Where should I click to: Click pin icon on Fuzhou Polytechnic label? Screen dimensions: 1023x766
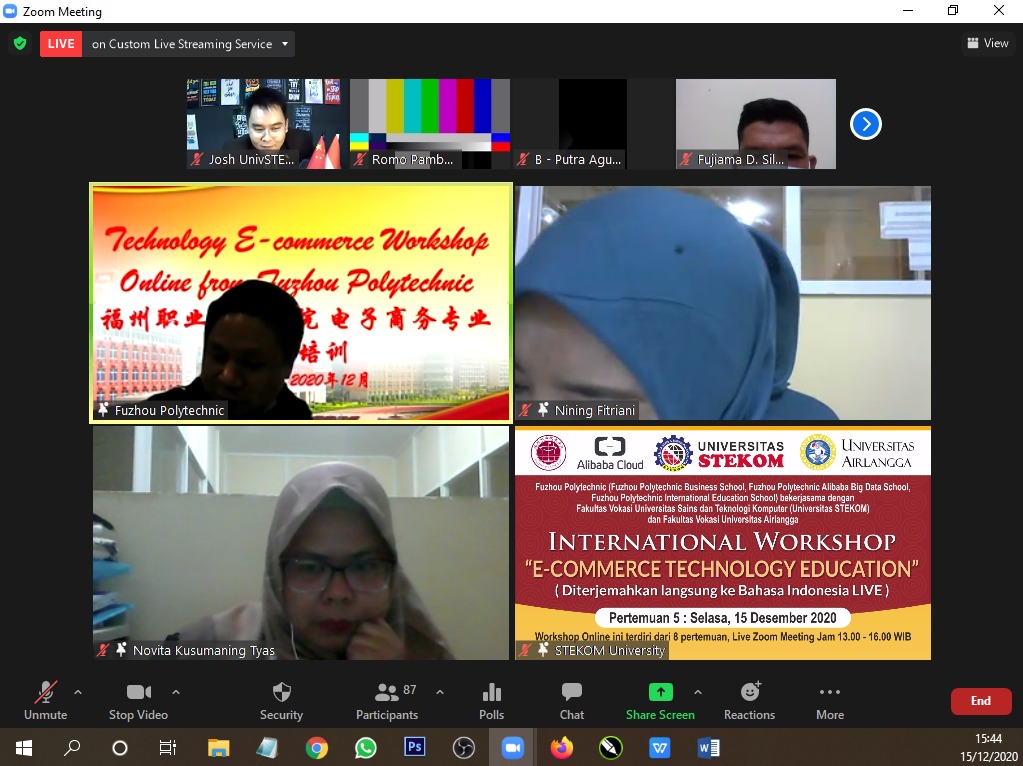pos(103,410)
